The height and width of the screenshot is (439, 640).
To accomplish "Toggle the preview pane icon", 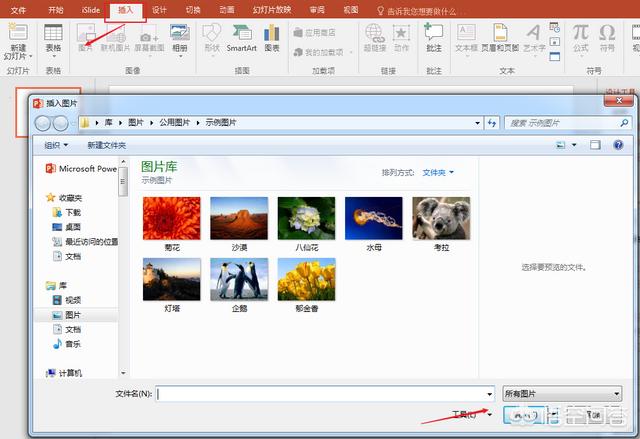I will (x=593, y=145).
